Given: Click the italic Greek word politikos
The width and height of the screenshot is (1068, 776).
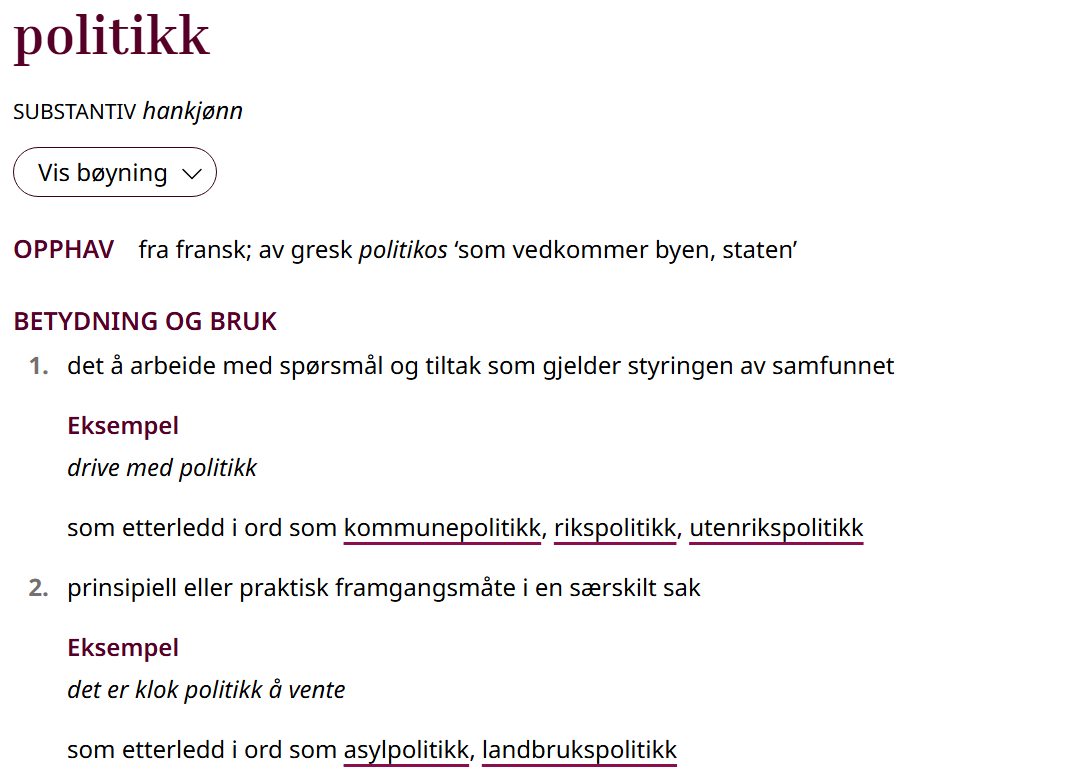Looking at the screenshot, I should point(403,250).
